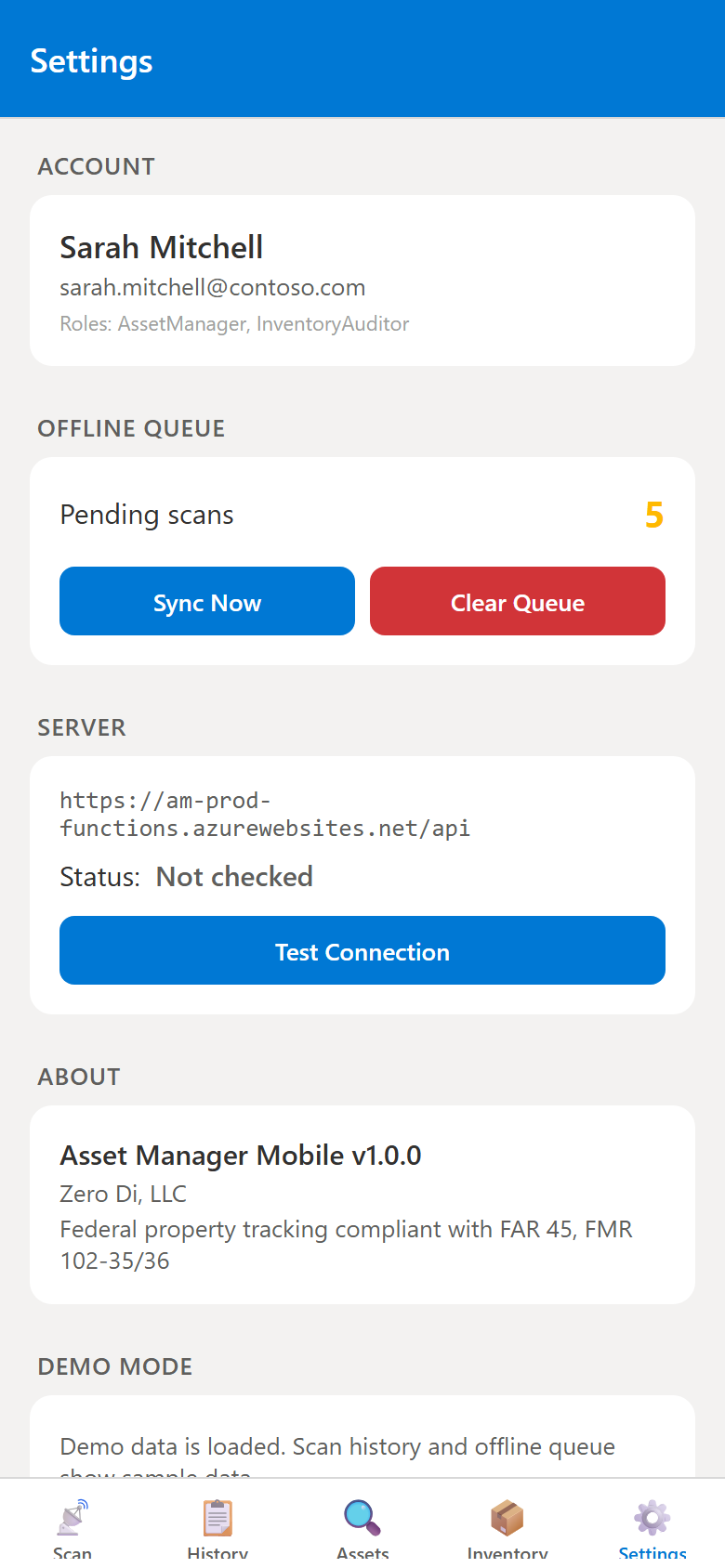Select the Not checked status text

234,877
